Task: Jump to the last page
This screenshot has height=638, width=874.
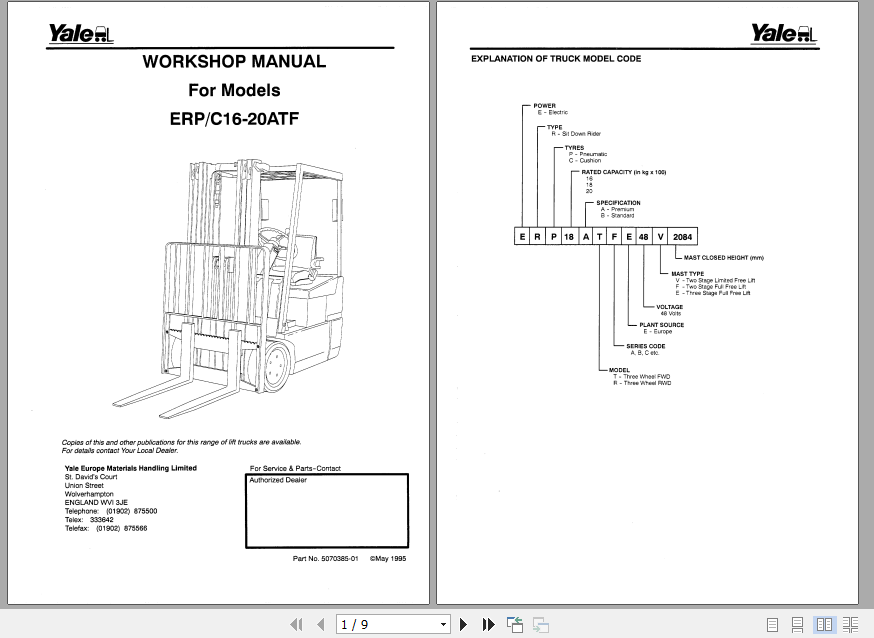Action: coord(488,624)
